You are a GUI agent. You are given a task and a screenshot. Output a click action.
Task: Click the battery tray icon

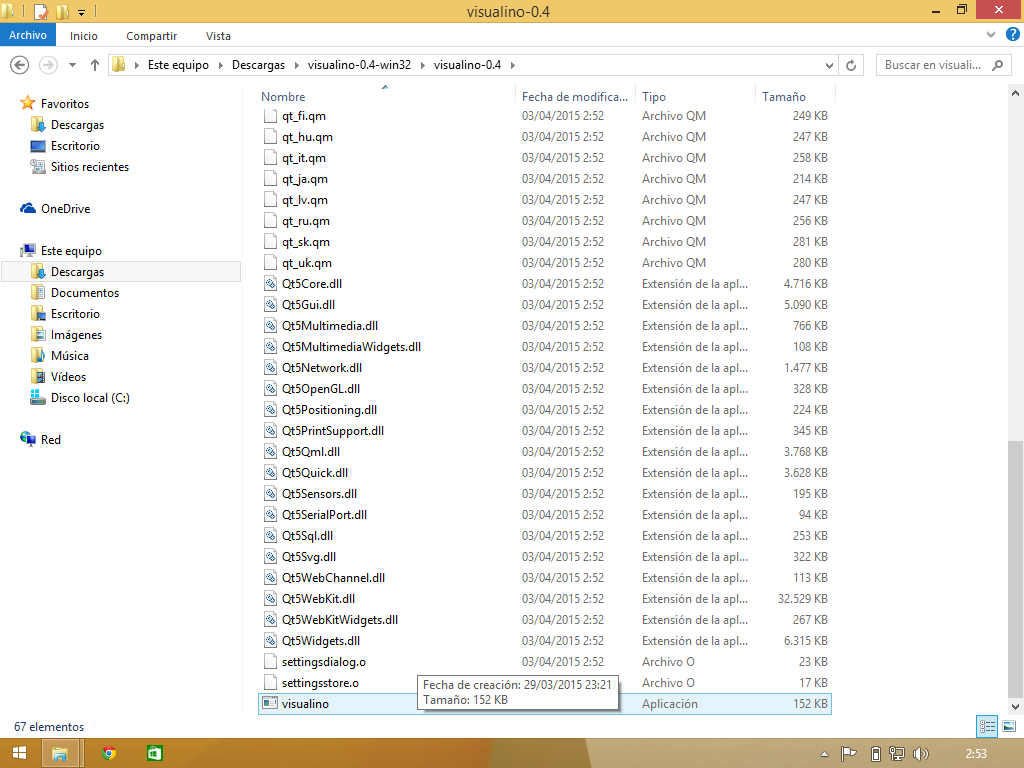click(876, 754)
